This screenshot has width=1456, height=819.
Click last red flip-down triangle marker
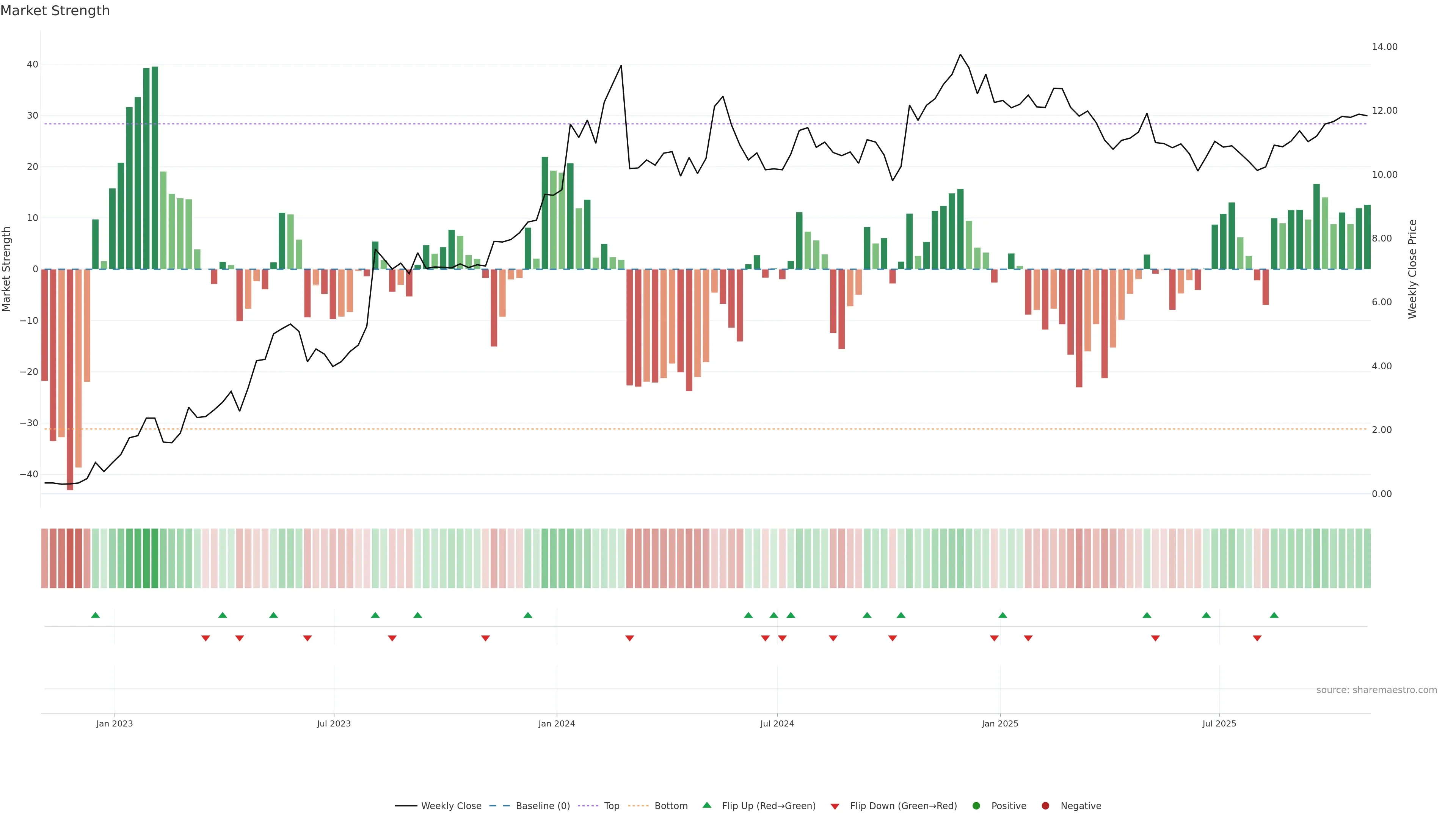pos(1257,638)
